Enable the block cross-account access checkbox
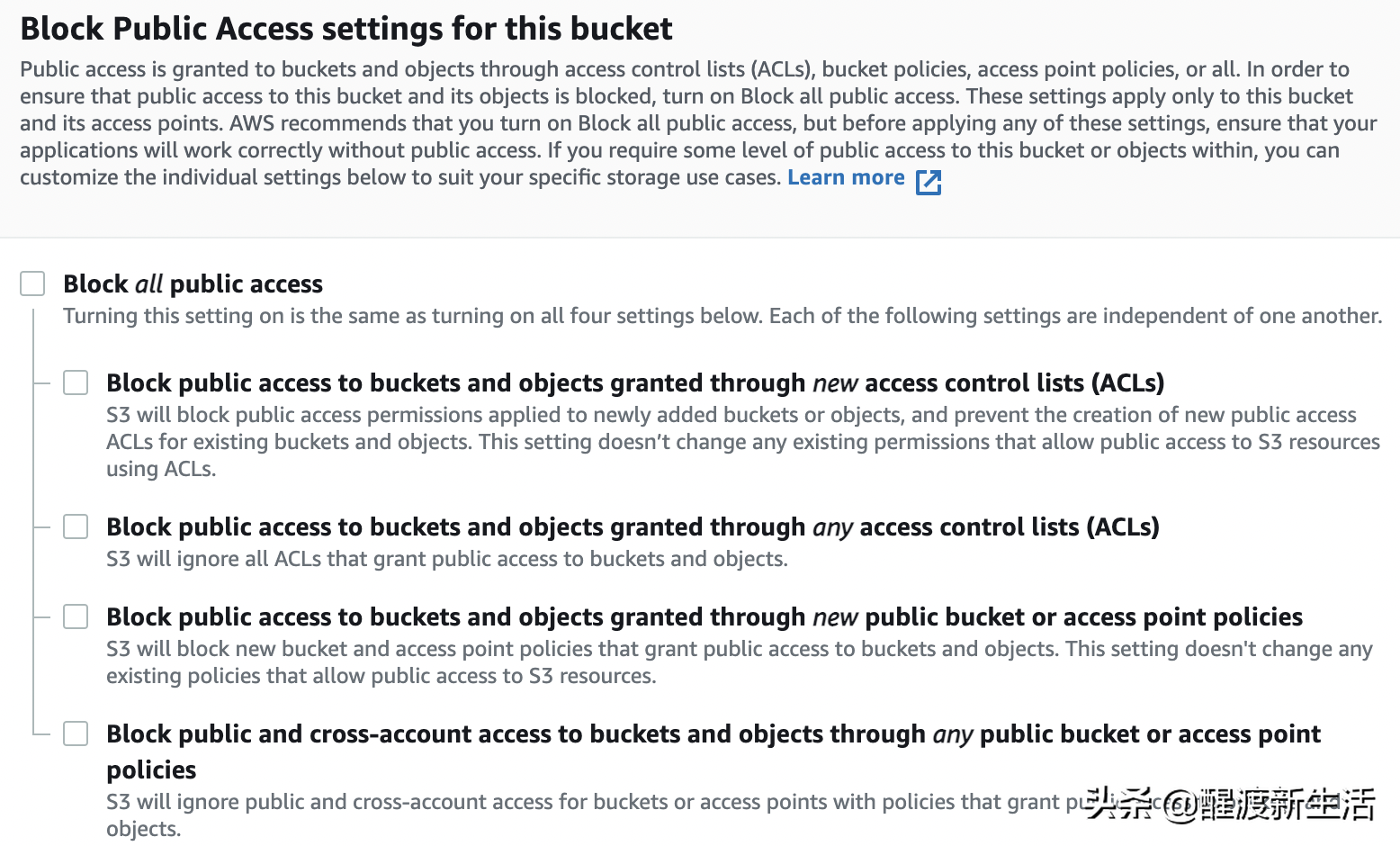 76,733
